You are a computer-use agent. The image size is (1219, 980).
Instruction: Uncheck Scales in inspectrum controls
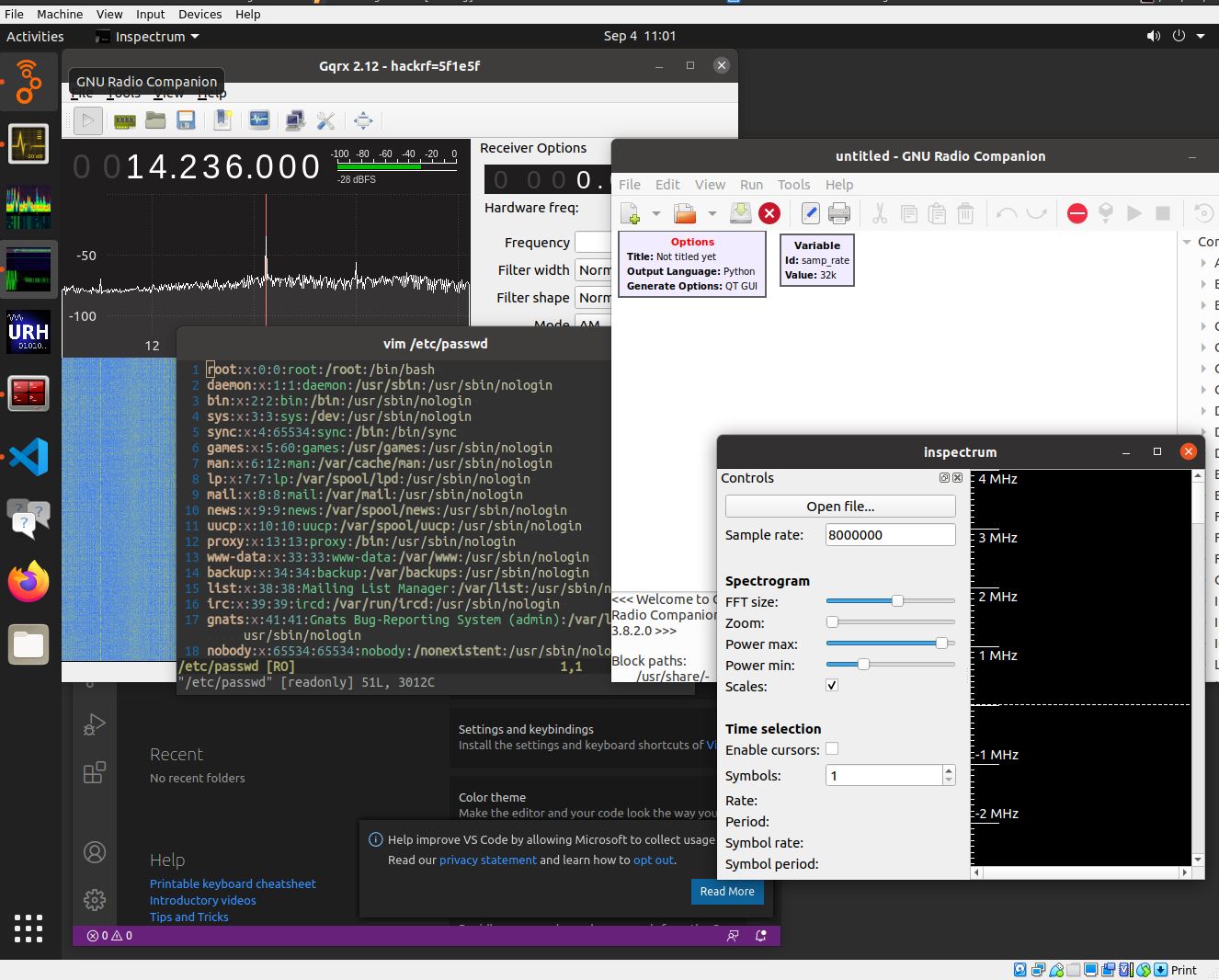pyautogui.click(x=831, y=685)
